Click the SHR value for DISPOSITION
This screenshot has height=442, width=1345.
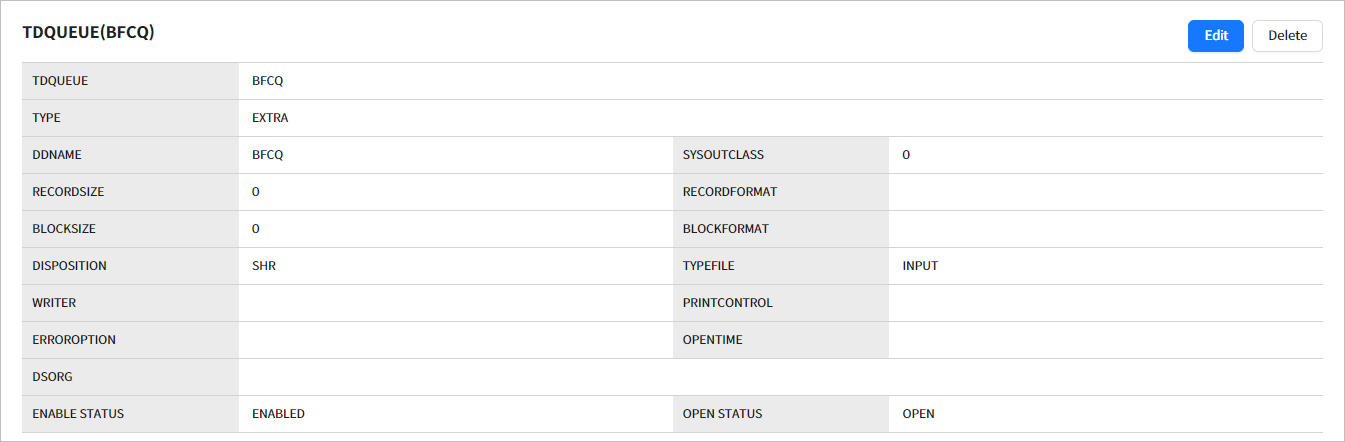264,266
